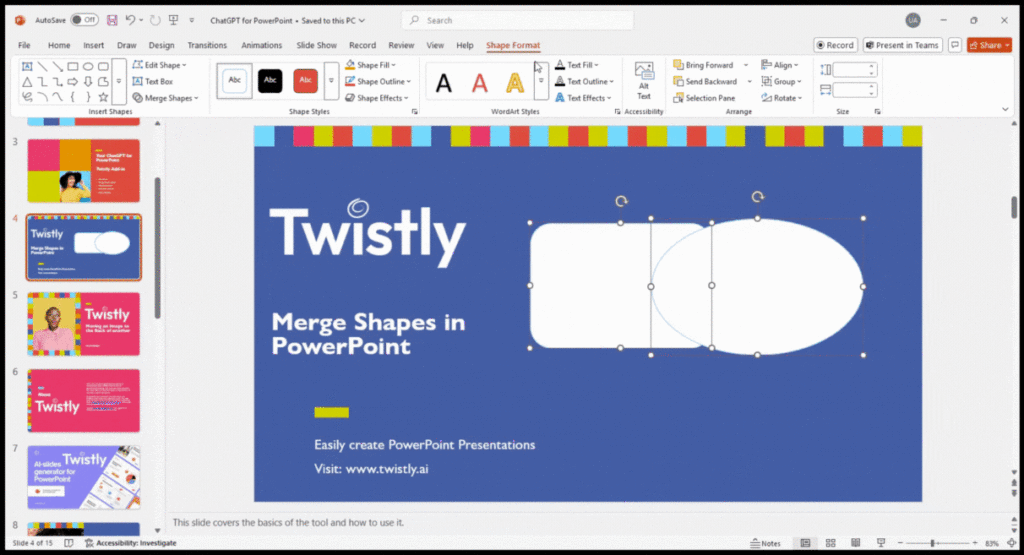Collapse the ribbon with chevron
Viewport: 1024px width, 555px height.
point(1005,110)
